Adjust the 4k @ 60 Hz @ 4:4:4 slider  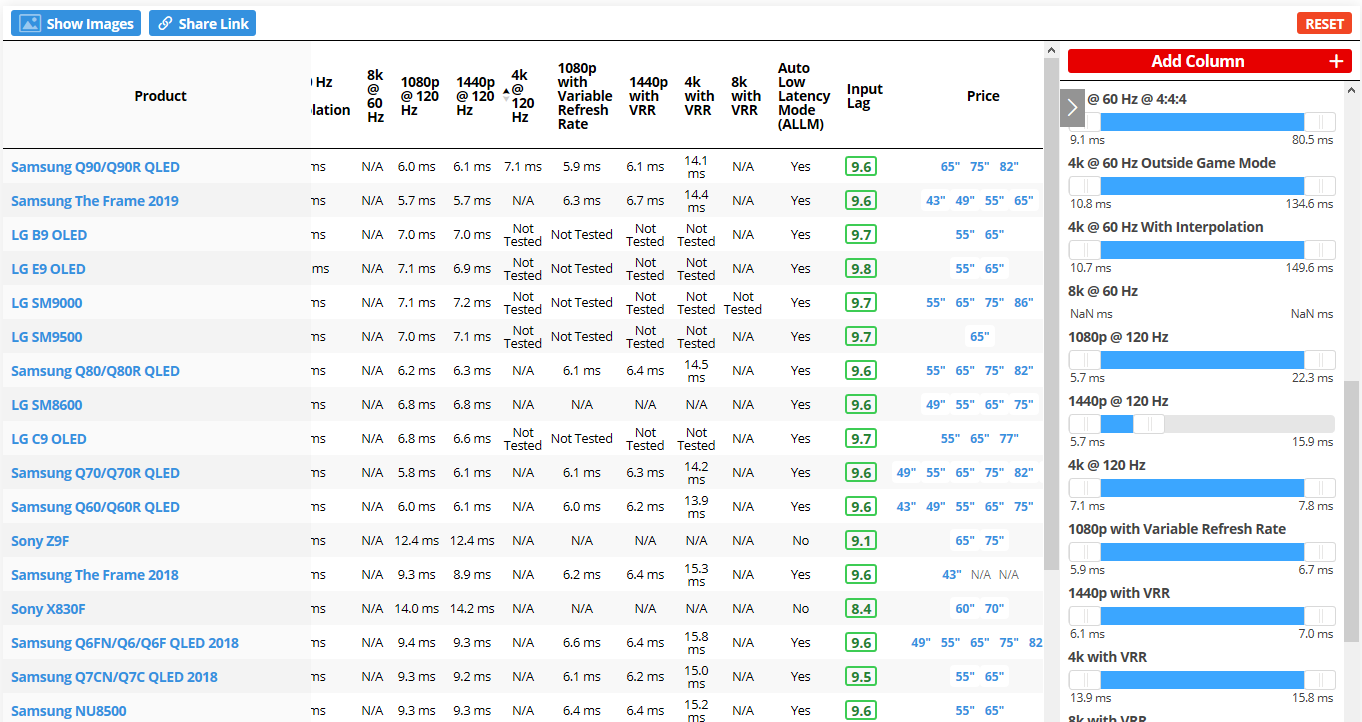click(1201, 122)
